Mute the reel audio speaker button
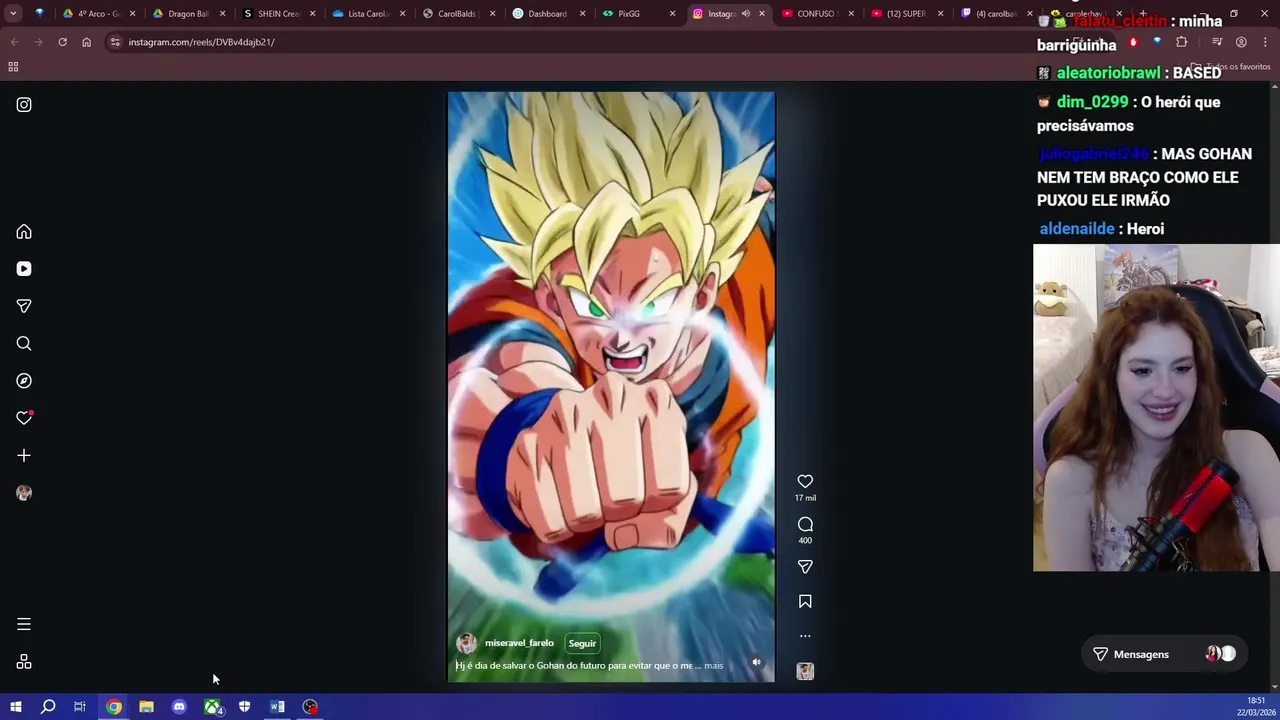Image resolution: width=1280 pixels, height=720 pixels. (757, 662)
